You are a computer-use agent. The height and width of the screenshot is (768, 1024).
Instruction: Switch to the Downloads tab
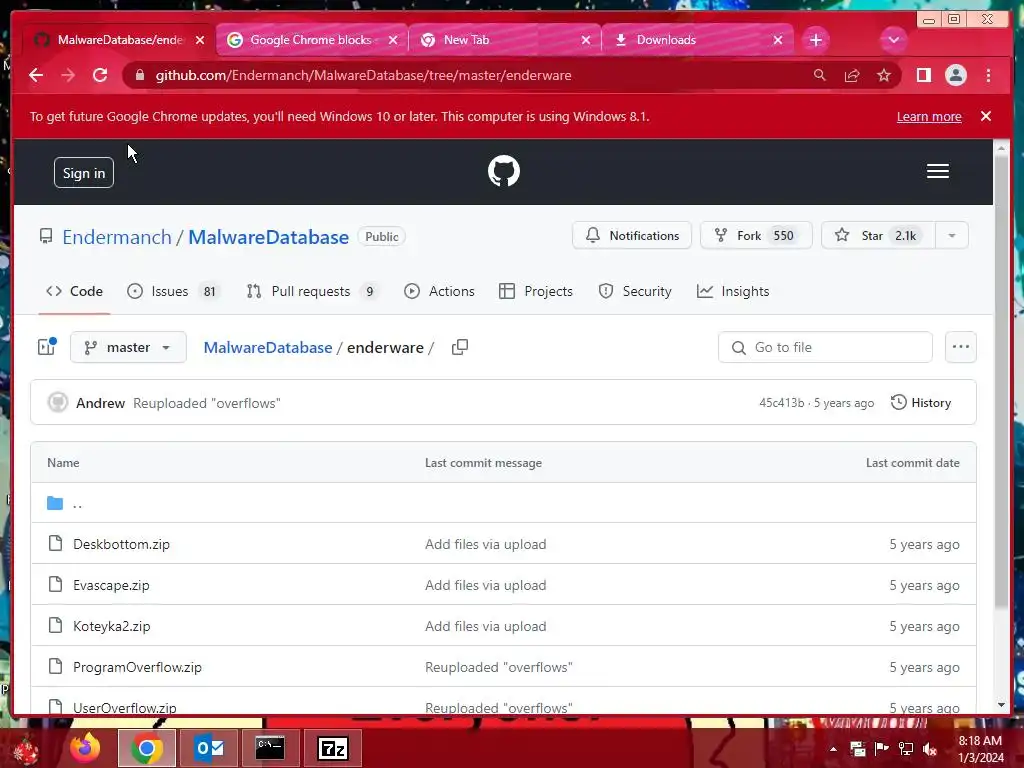point(696,40)
